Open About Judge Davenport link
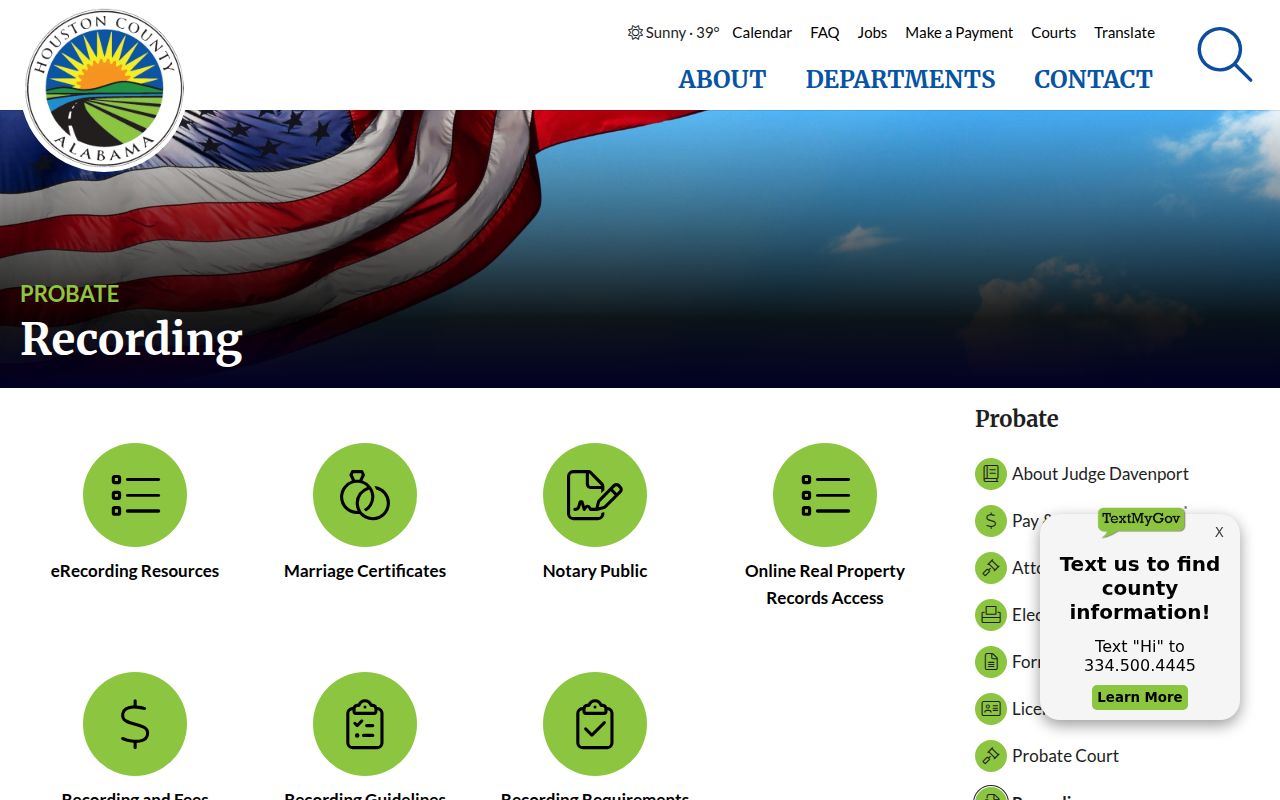Image resolution: width=1280 pixels, height=800 pixels. 1100,474
